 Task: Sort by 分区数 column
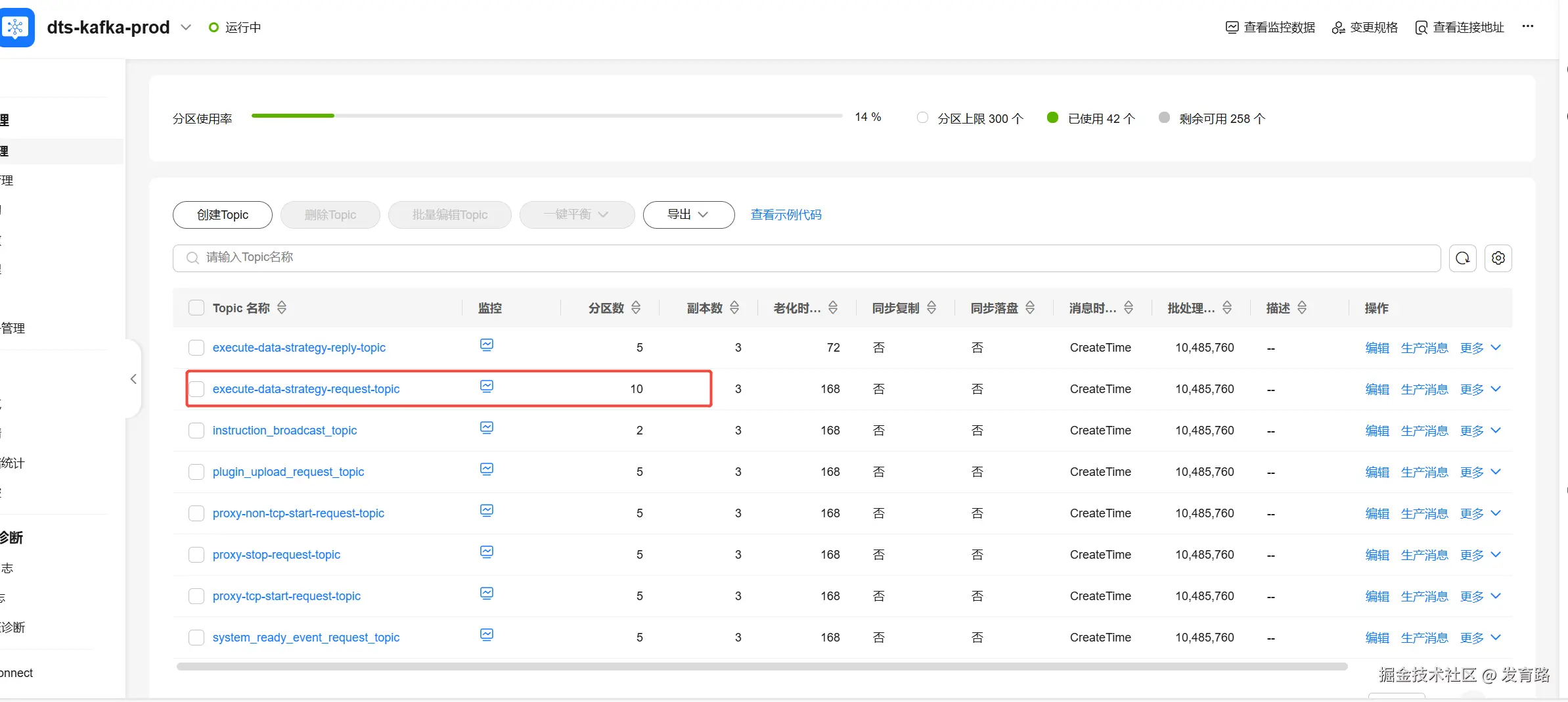coord(636,308)
